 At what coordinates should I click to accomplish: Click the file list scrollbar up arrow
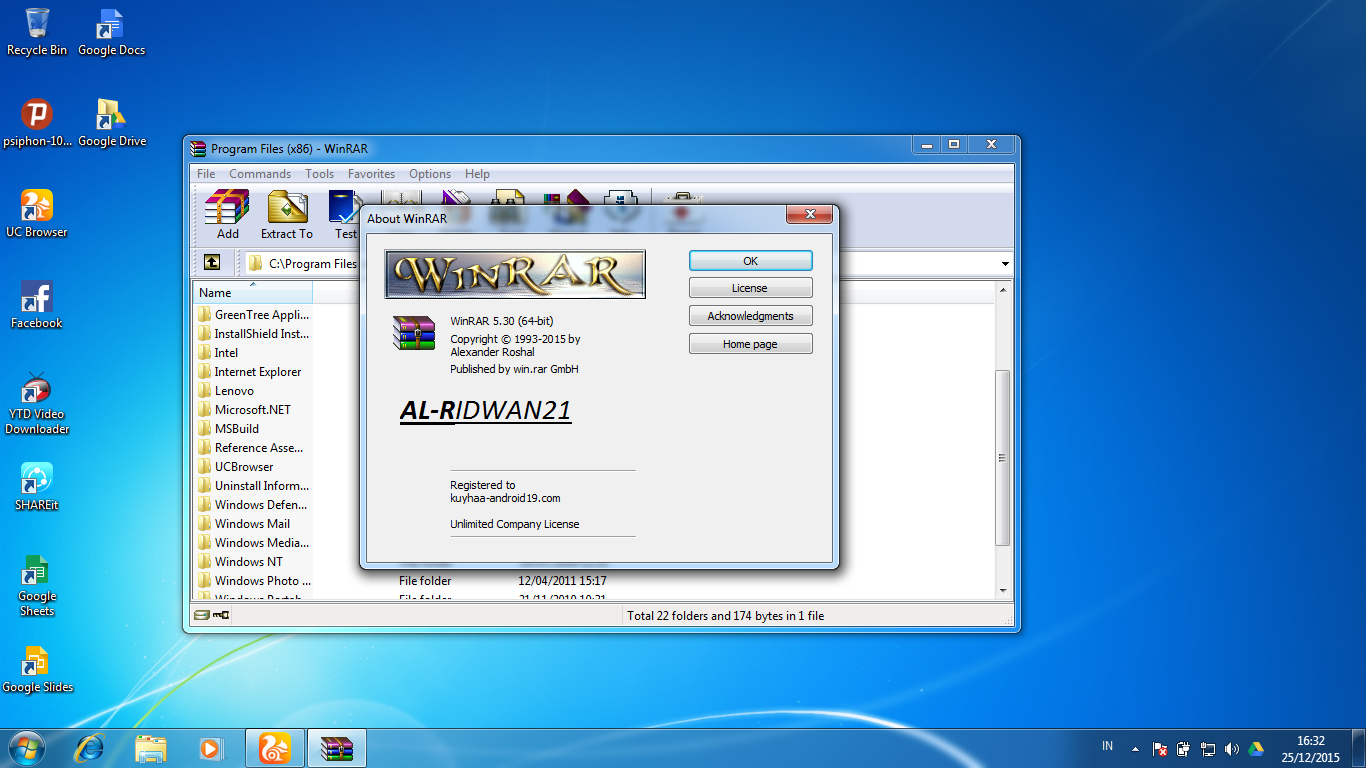[1003, 290]
